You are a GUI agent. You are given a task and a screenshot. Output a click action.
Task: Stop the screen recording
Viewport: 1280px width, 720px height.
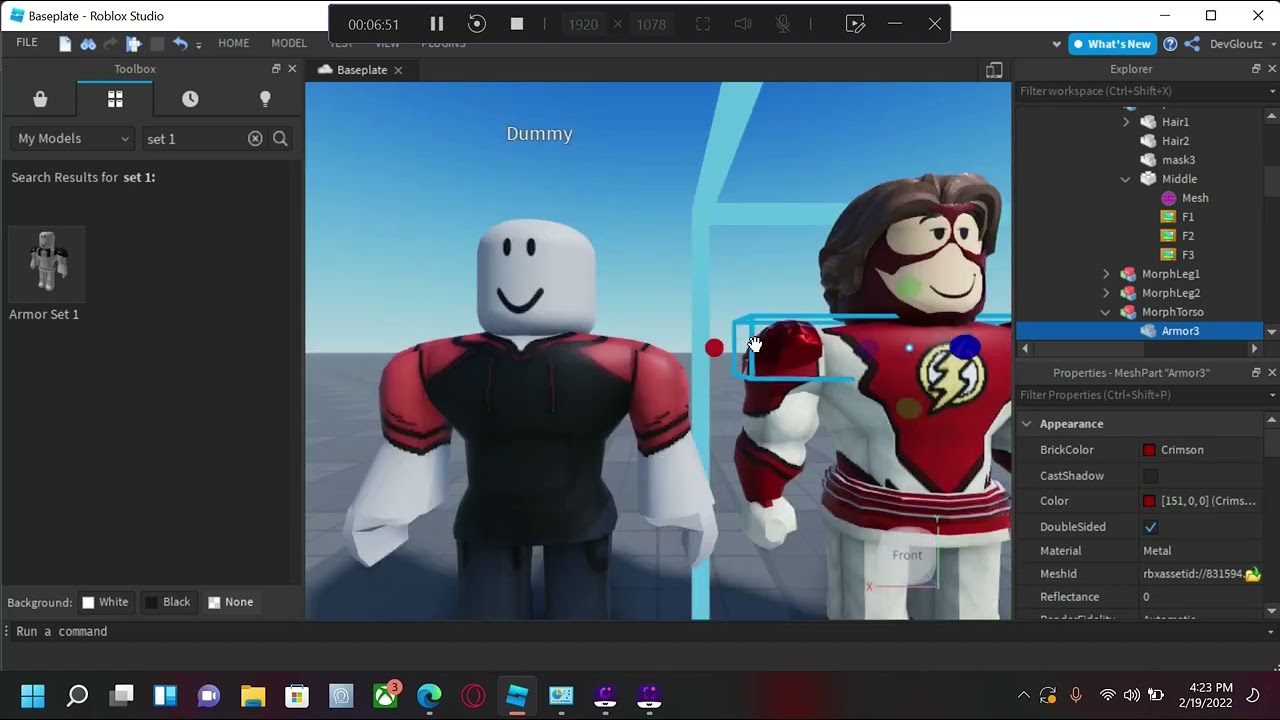tap(517, 24)
